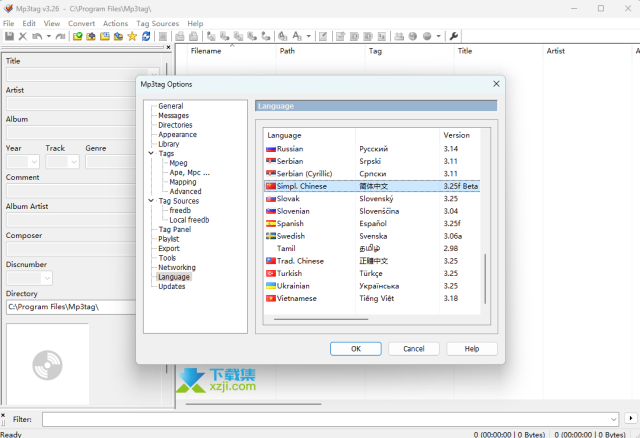Click the Add directory folder icon
The height and width of the screenshot is (438, 640).
[x=91, y=36]
